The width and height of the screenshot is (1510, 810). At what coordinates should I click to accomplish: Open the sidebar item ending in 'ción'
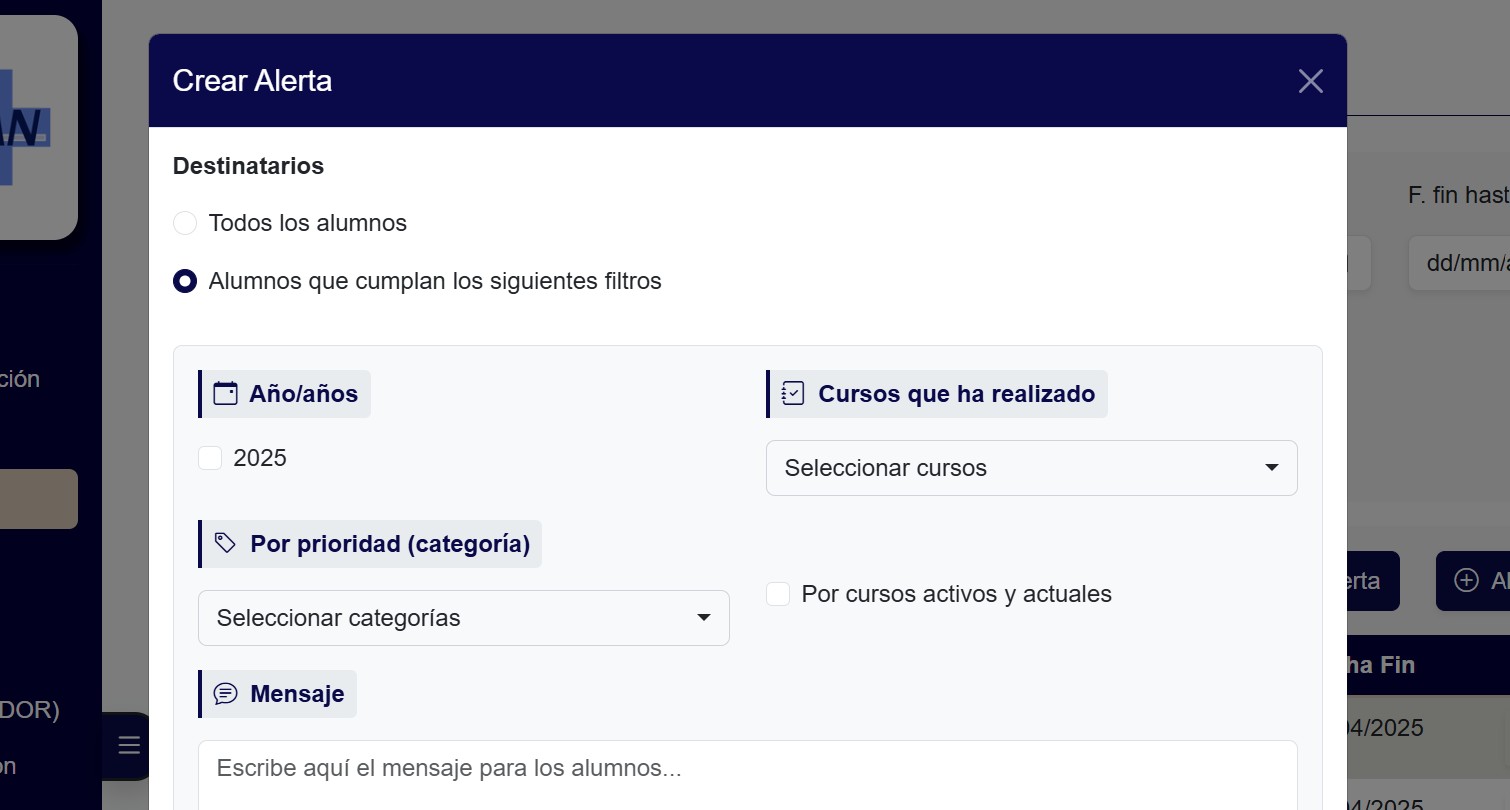(22, 379)
